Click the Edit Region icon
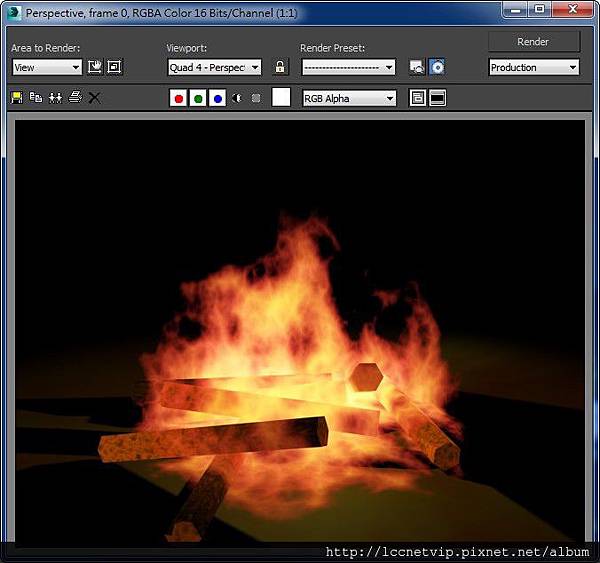The image size is (600, 563). 95,67
